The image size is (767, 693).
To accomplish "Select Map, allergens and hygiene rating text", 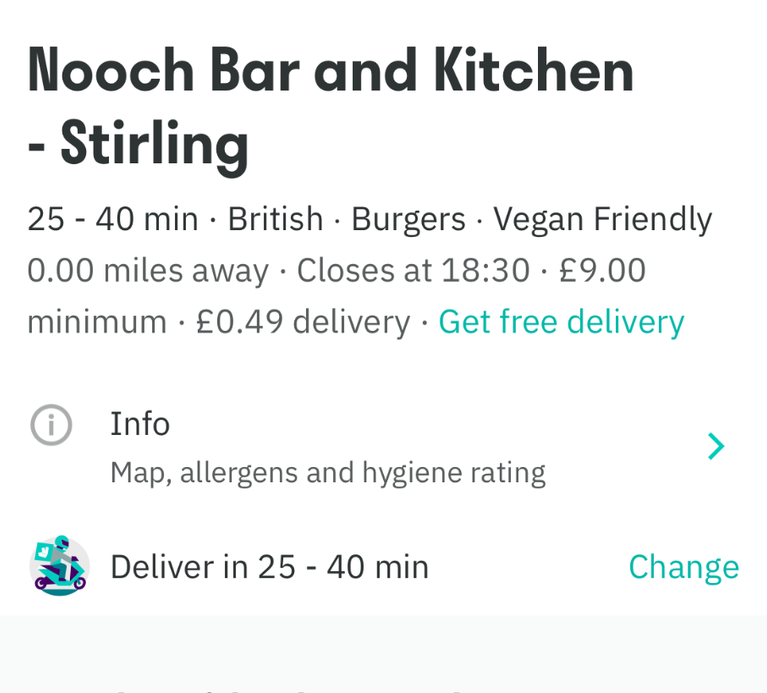I will 328,473.
